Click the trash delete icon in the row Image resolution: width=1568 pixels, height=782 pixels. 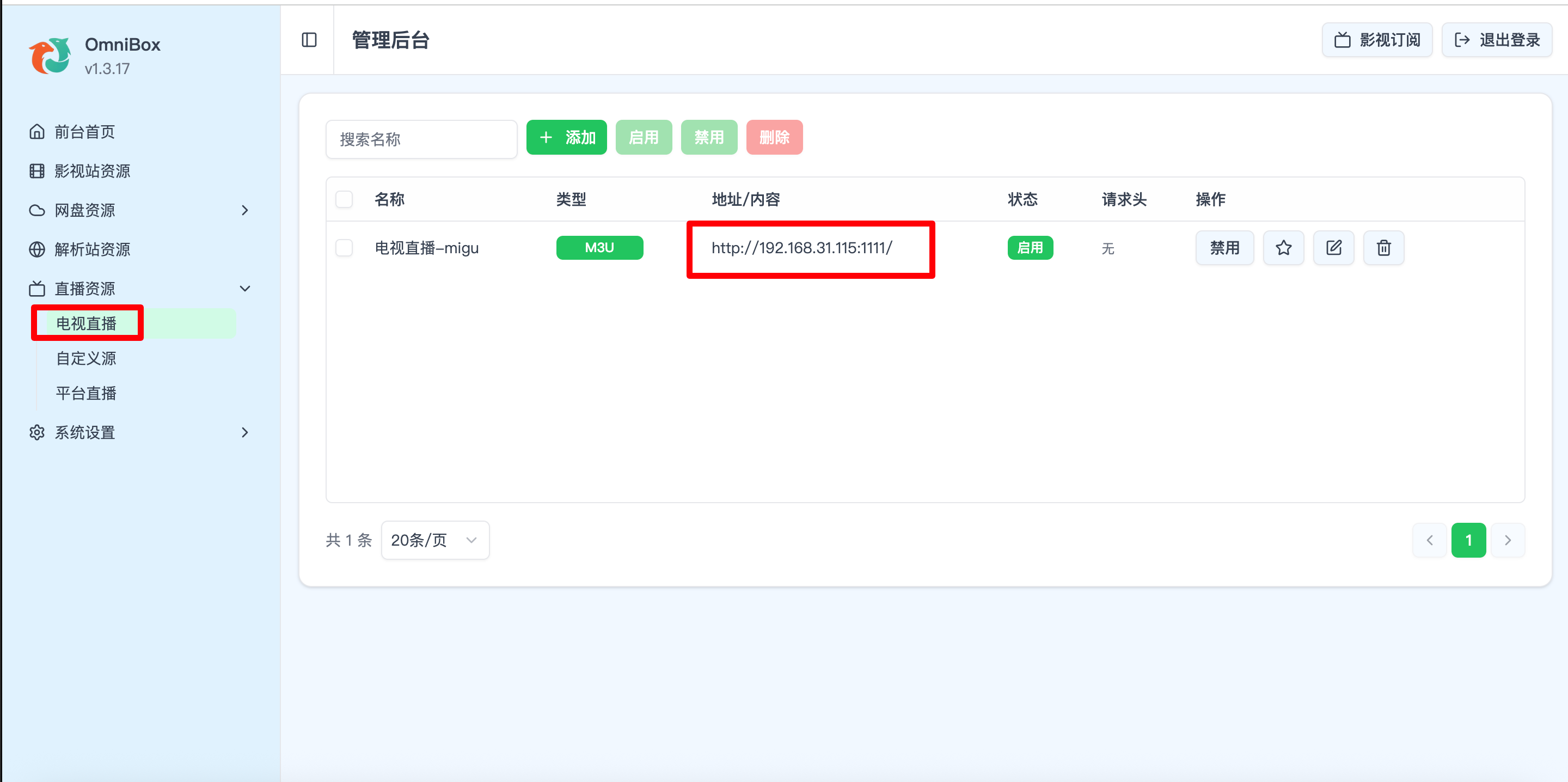coord(1383,248)
